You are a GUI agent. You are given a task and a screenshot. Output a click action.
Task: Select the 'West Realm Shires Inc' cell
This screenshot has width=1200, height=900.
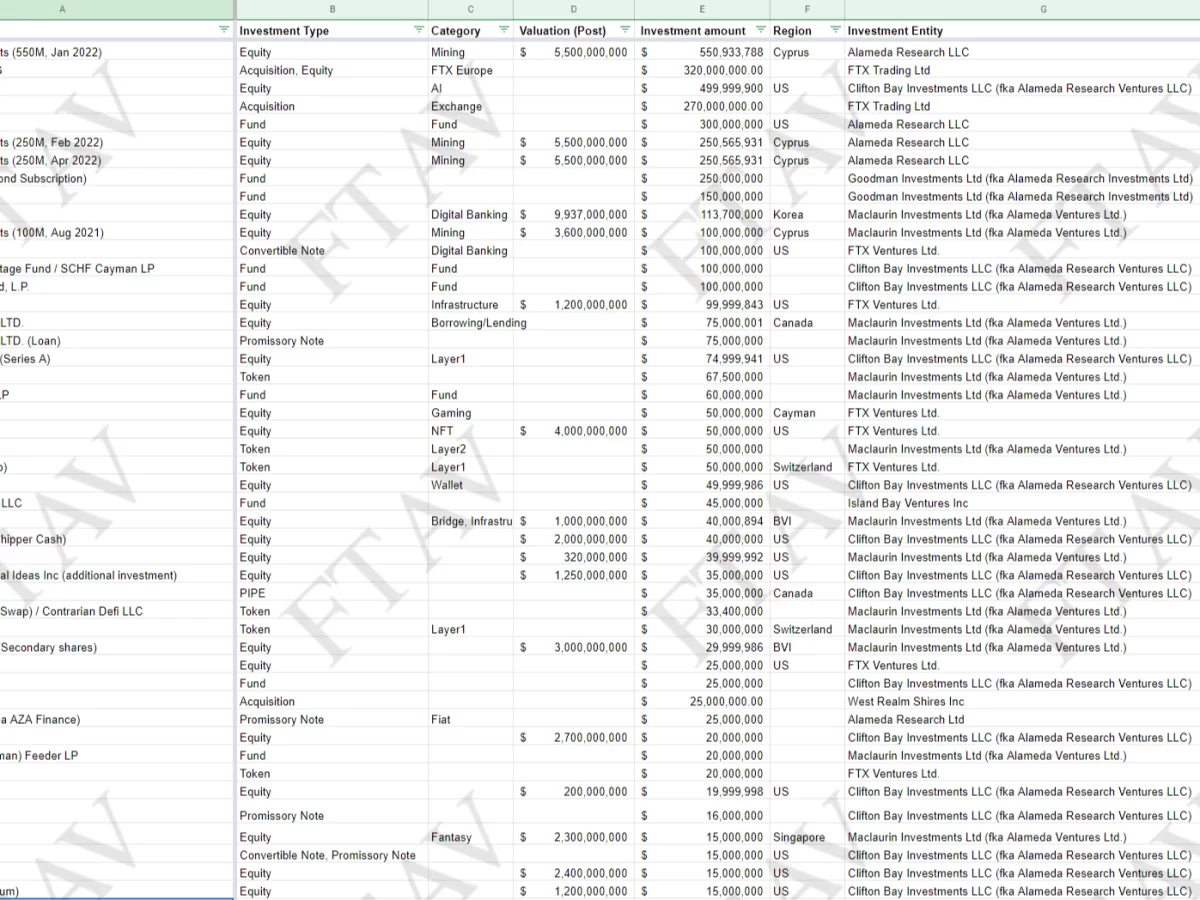906,701
